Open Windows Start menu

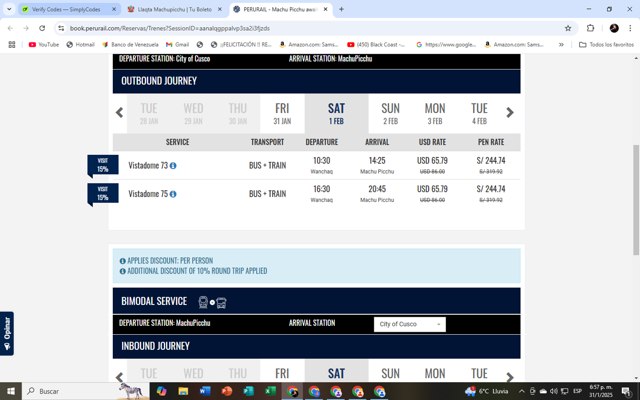coord(11,391)
